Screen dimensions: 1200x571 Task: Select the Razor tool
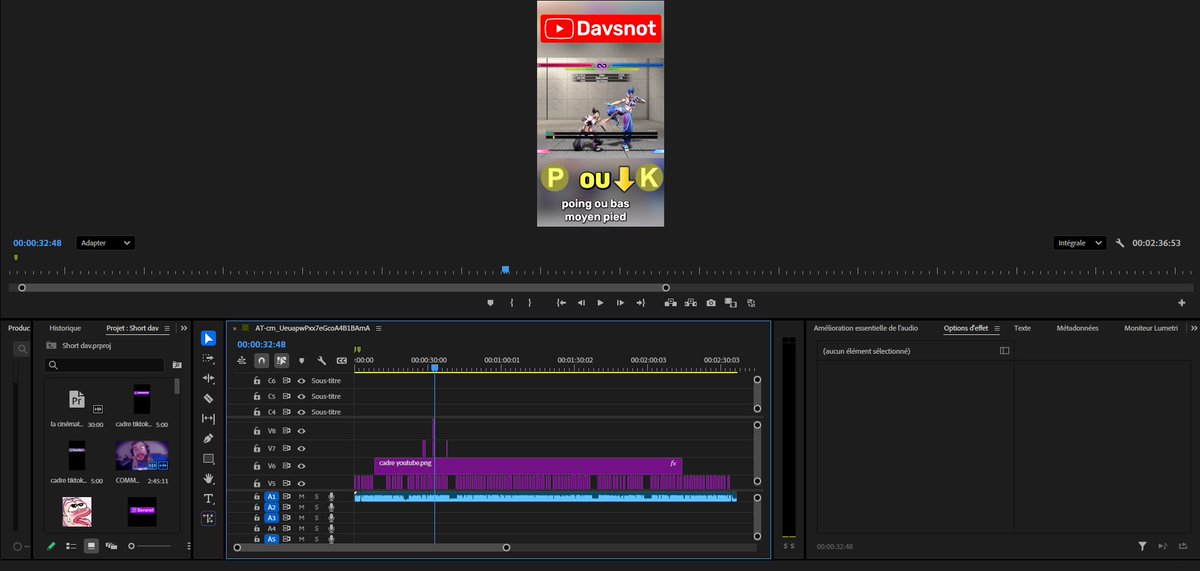208,398
